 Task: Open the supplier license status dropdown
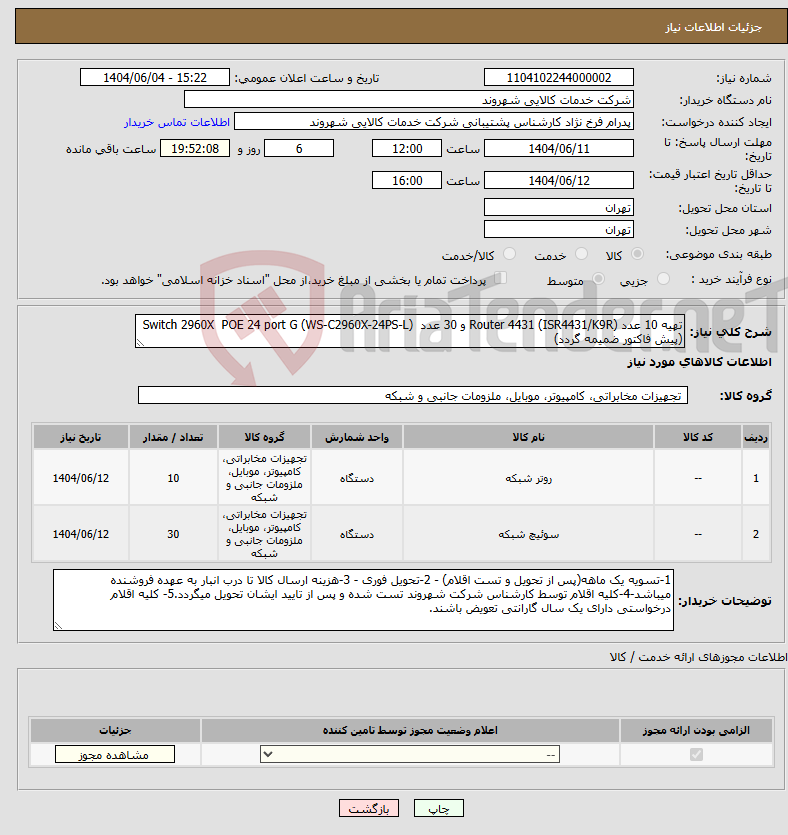409,754
